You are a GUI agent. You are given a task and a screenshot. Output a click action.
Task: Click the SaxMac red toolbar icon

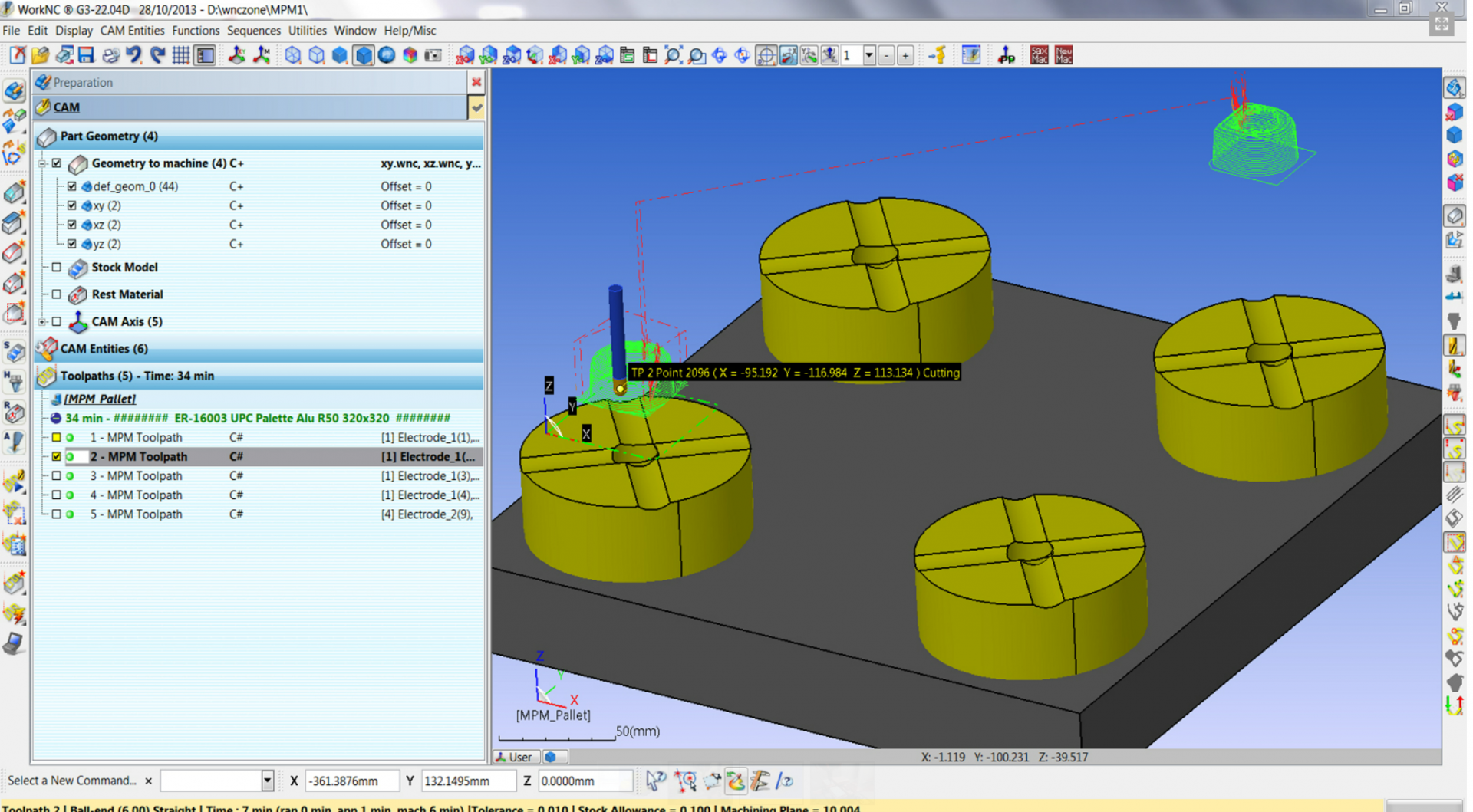click(1039, 55)
